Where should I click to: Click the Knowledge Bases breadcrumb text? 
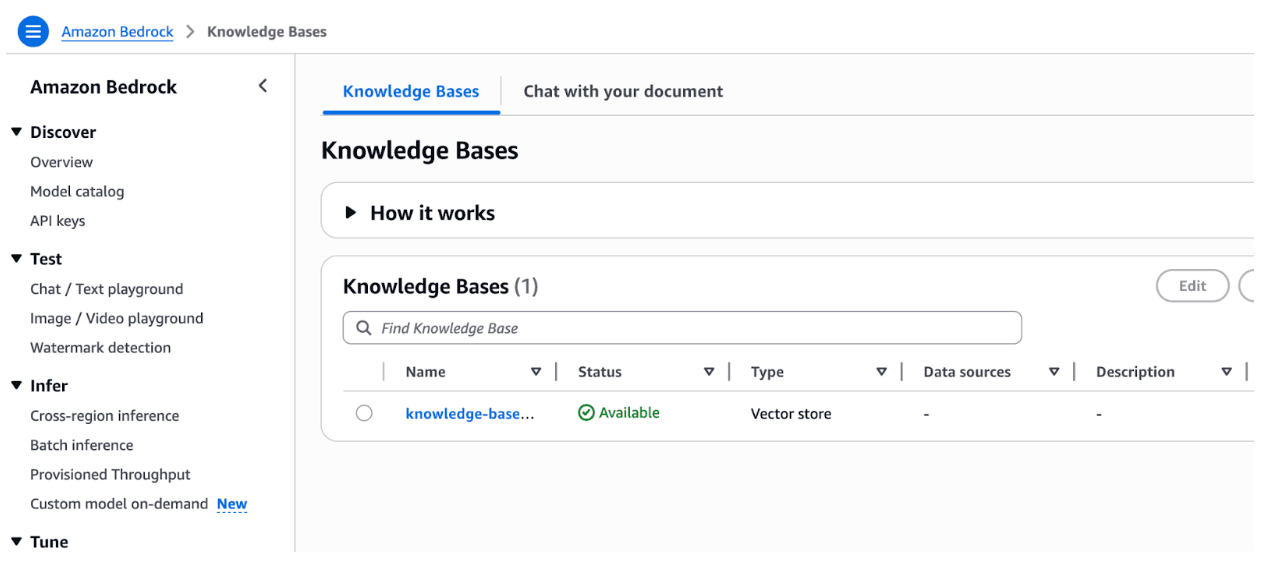coord(266,32)
